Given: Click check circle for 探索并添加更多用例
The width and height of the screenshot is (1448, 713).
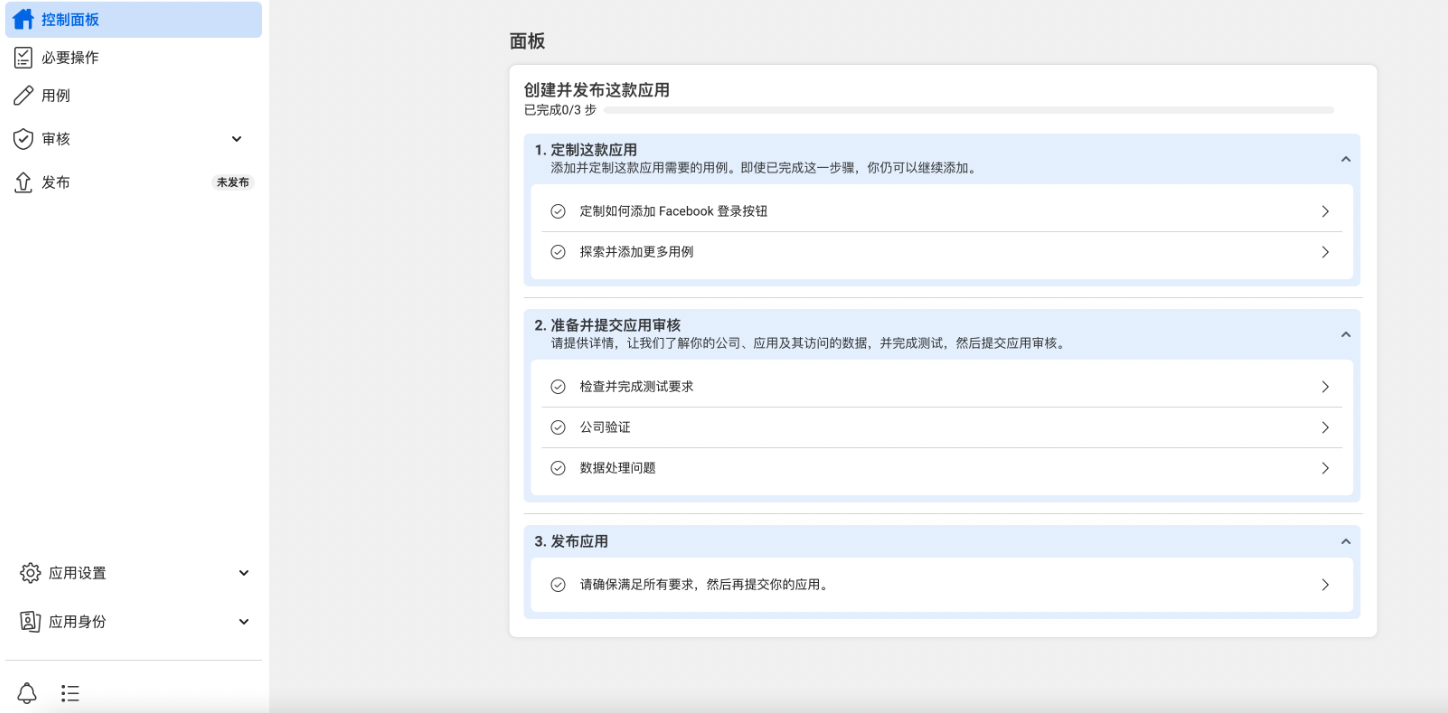Looking at the screenshot, I should coord(558,252).
